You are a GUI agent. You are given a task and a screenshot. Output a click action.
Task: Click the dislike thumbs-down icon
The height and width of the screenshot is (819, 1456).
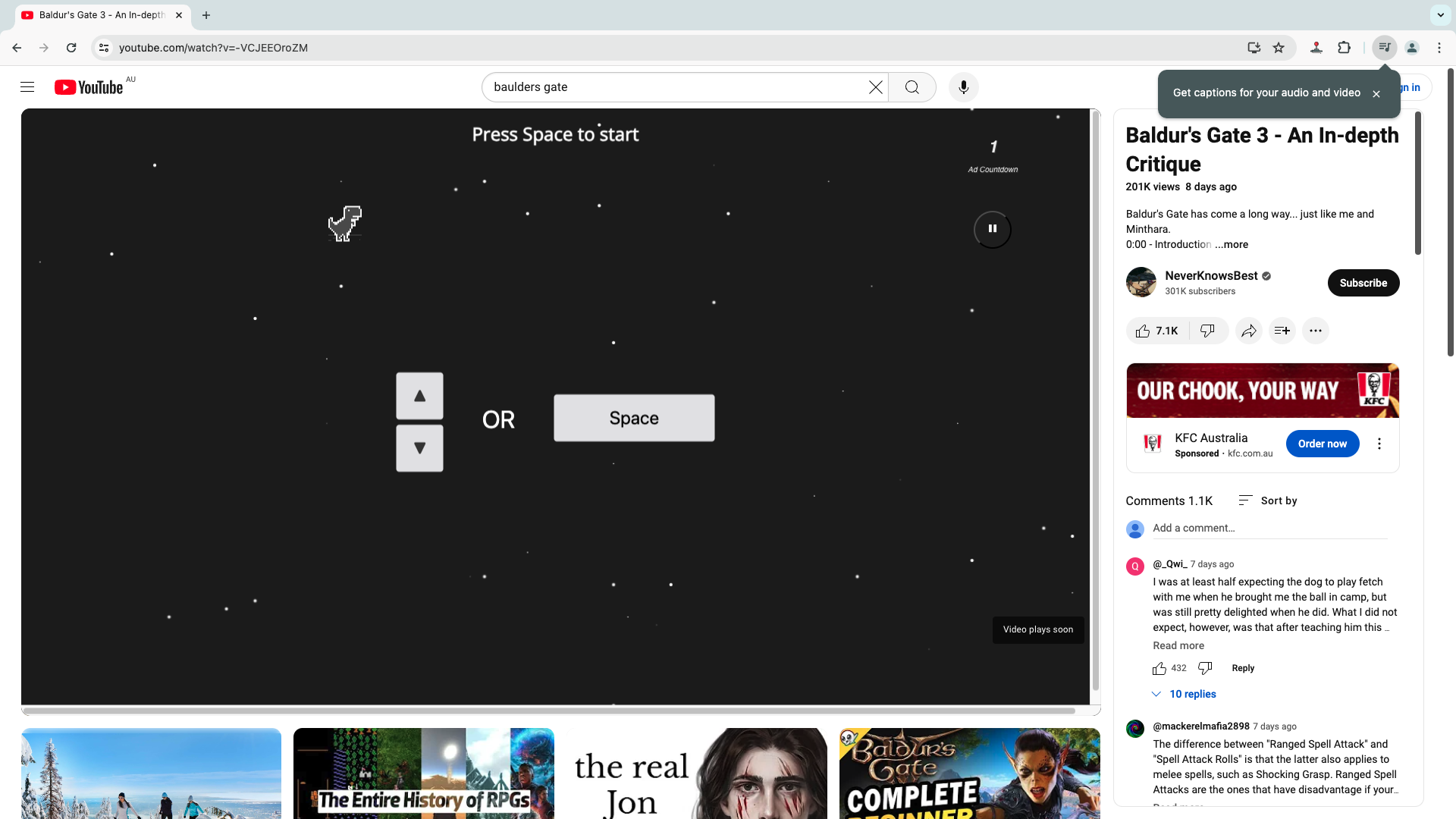pyautogui.click(x=1207, y=331)
